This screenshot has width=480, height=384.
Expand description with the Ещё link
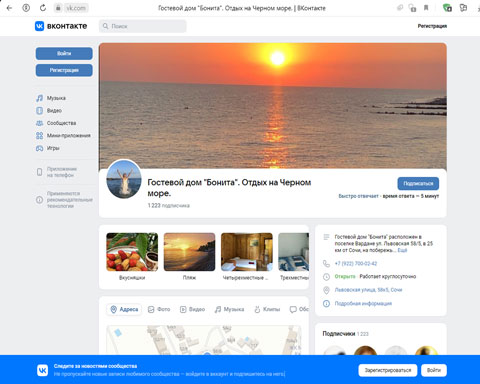pyautogui.click(x=402, y=250)
